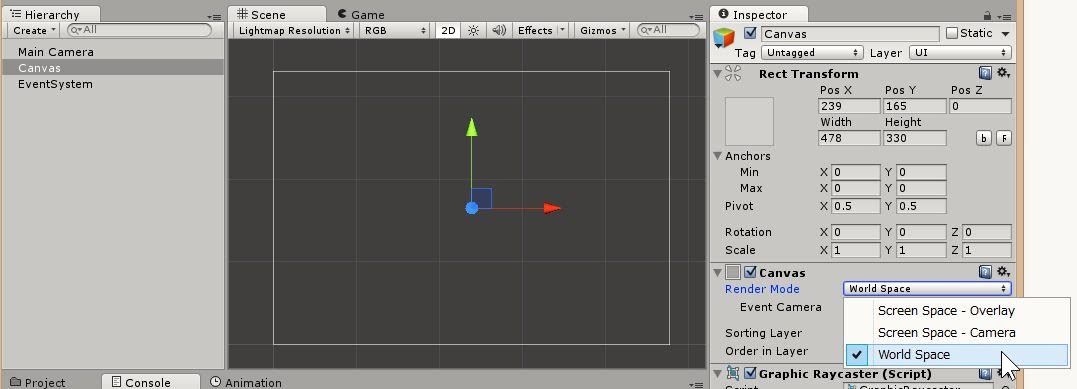Toggle the Canvas active checkbox
Image resolution: width=1077 pixels, height=389 pixels.
(750, 33)
